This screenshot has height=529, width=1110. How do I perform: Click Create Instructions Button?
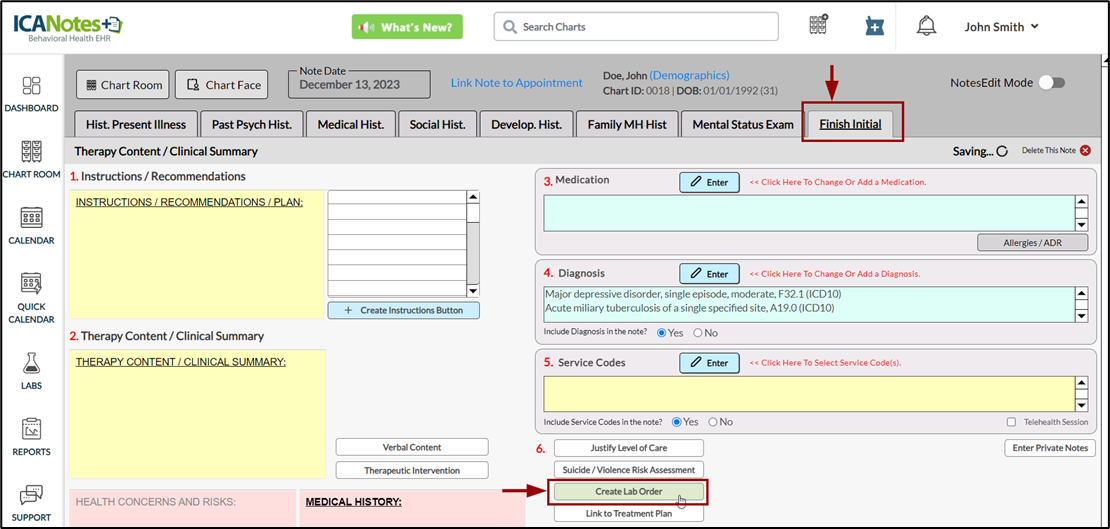404,310
